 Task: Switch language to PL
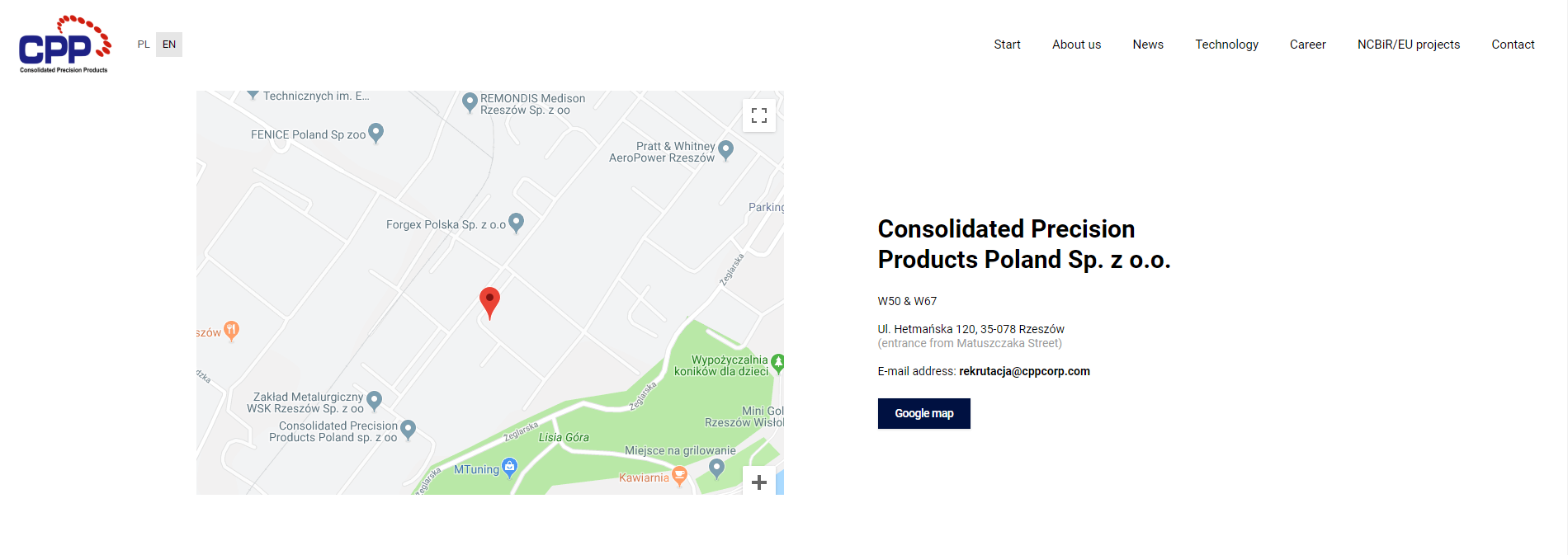pos(144,45)
